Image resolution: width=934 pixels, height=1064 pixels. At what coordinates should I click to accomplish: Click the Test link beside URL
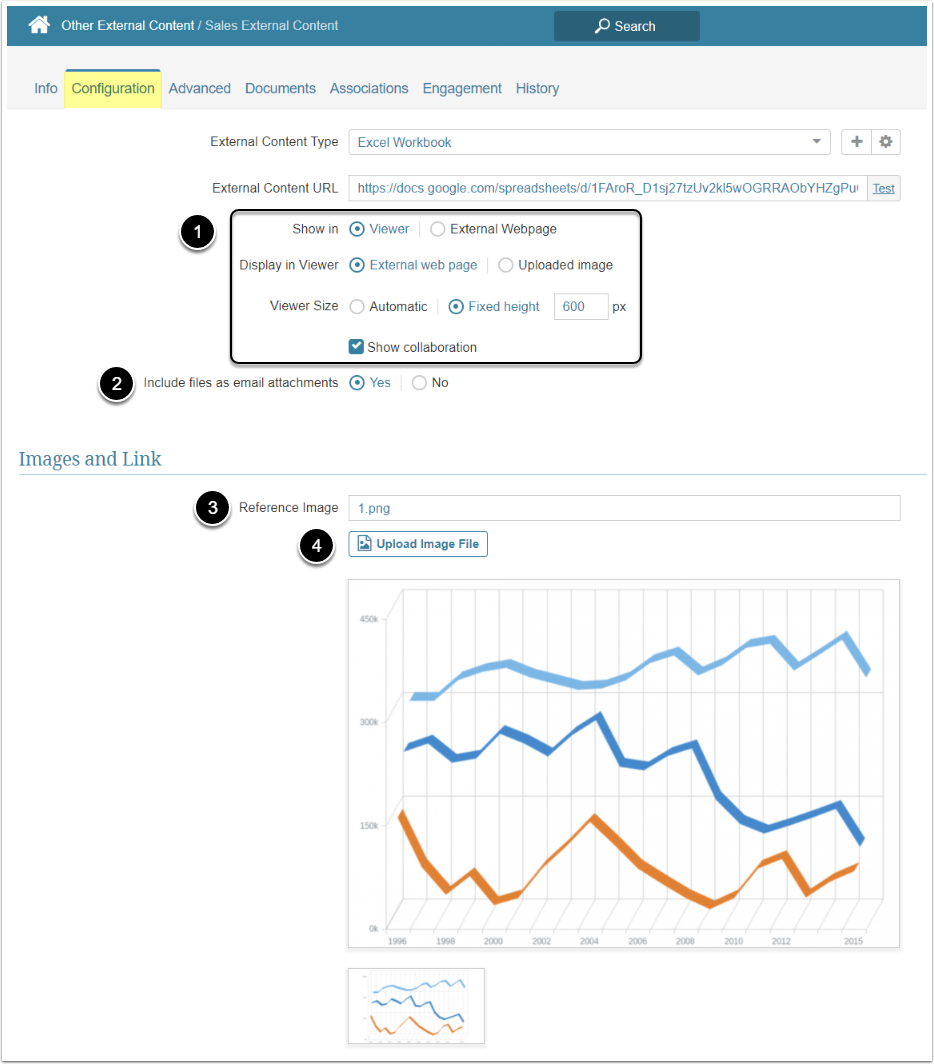tap(883, 188)
